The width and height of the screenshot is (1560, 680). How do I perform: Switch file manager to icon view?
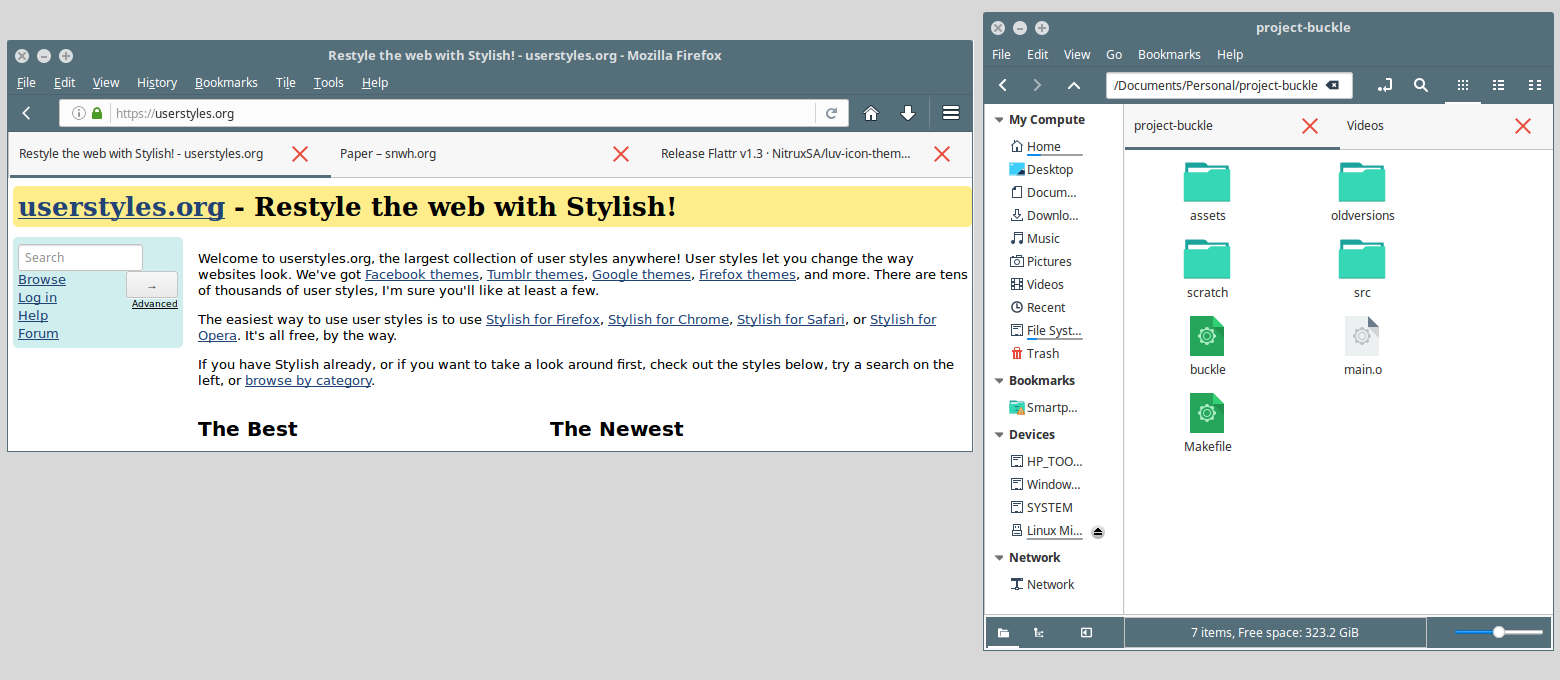coord(1463,86)
